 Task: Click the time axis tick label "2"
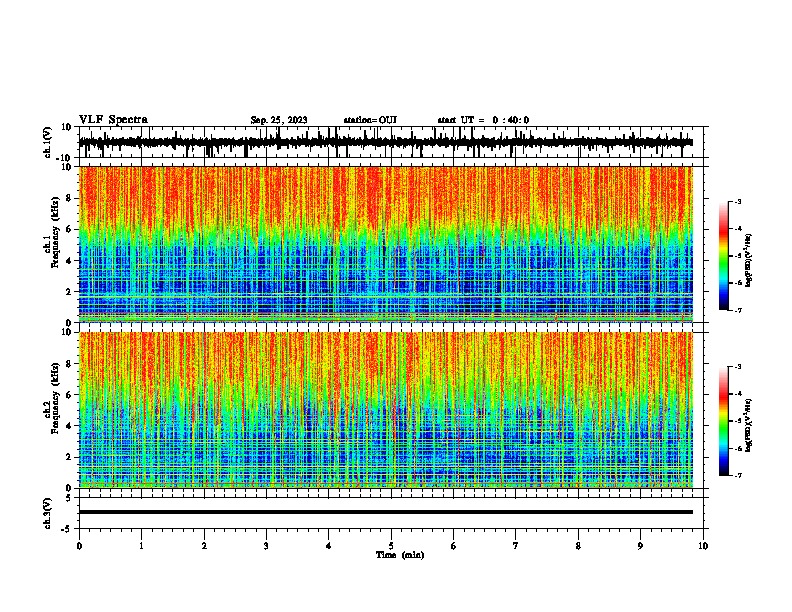tap(204, 546)
